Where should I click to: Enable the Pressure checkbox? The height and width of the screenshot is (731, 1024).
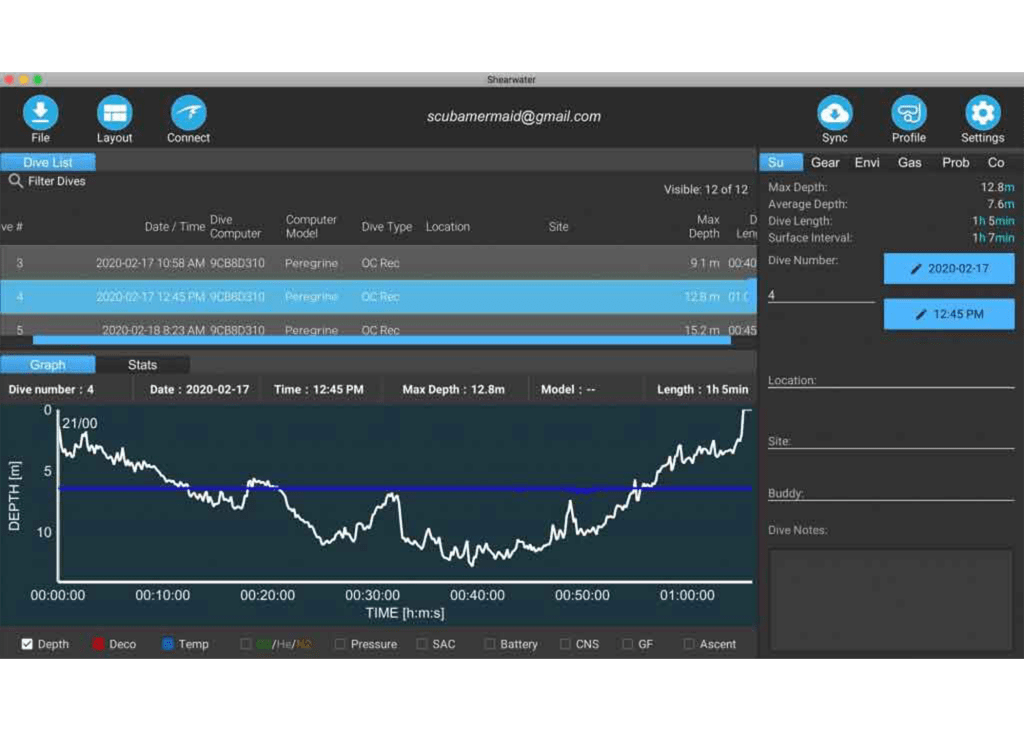click(340, 644)
